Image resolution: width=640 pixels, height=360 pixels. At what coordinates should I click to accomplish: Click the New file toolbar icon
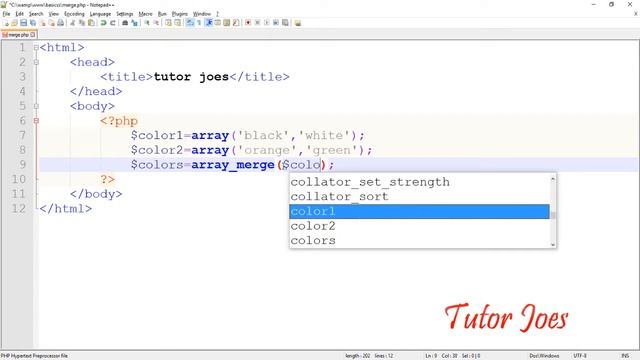5,23
